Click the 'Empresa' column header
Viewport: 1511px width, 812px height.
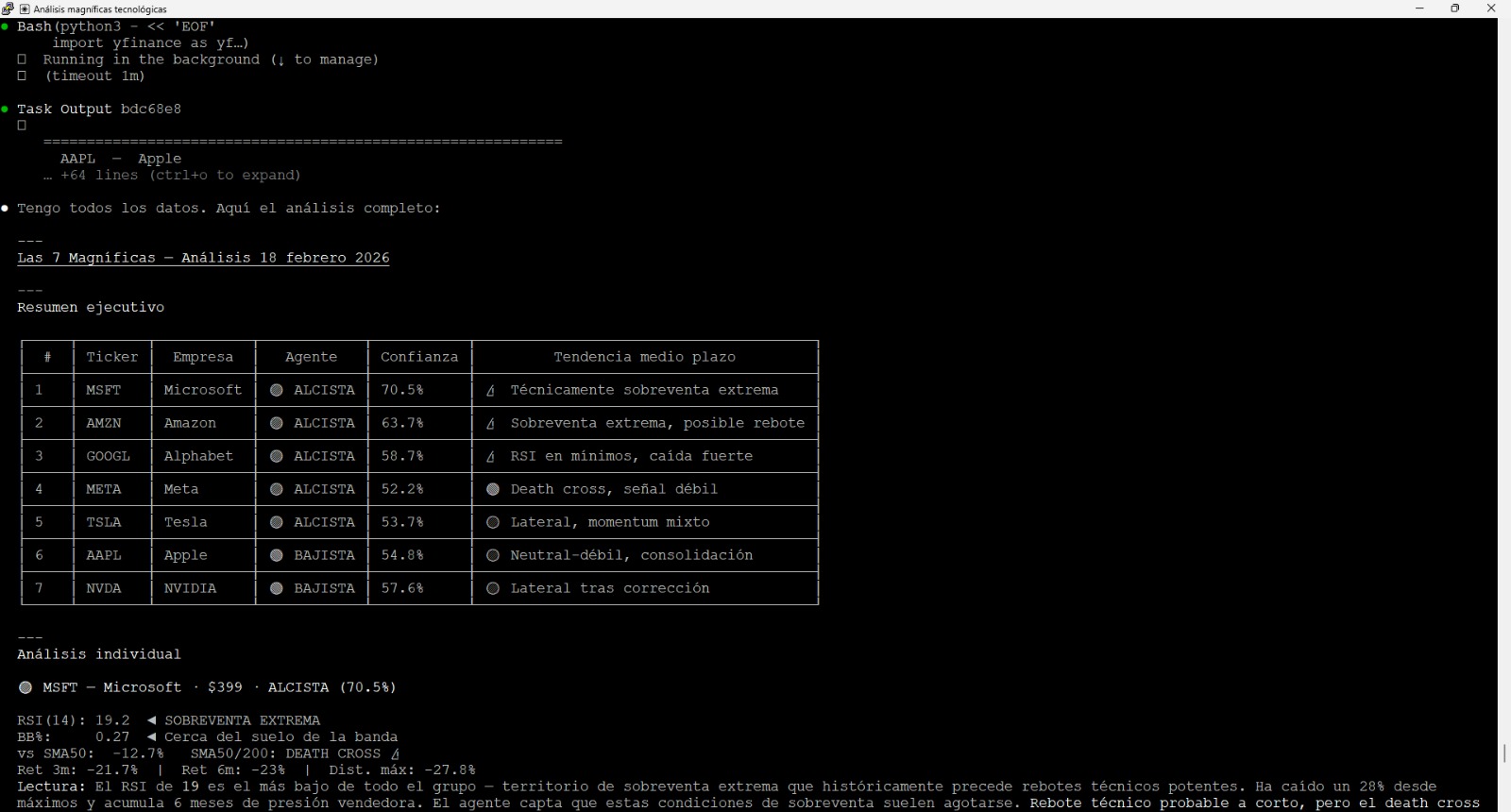tap(203, 357)
